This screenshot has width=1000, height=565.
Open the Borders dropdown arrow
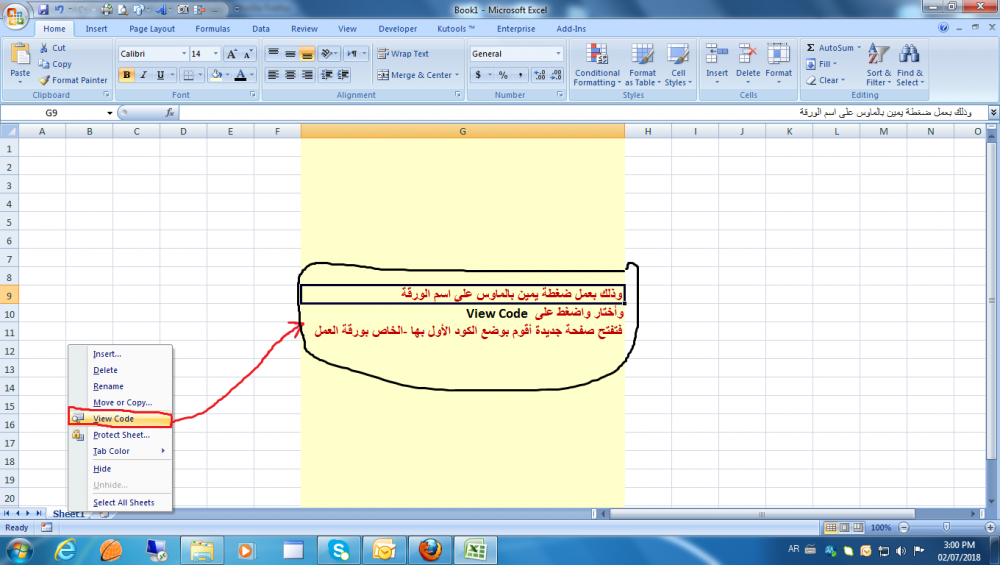(200, 75)
